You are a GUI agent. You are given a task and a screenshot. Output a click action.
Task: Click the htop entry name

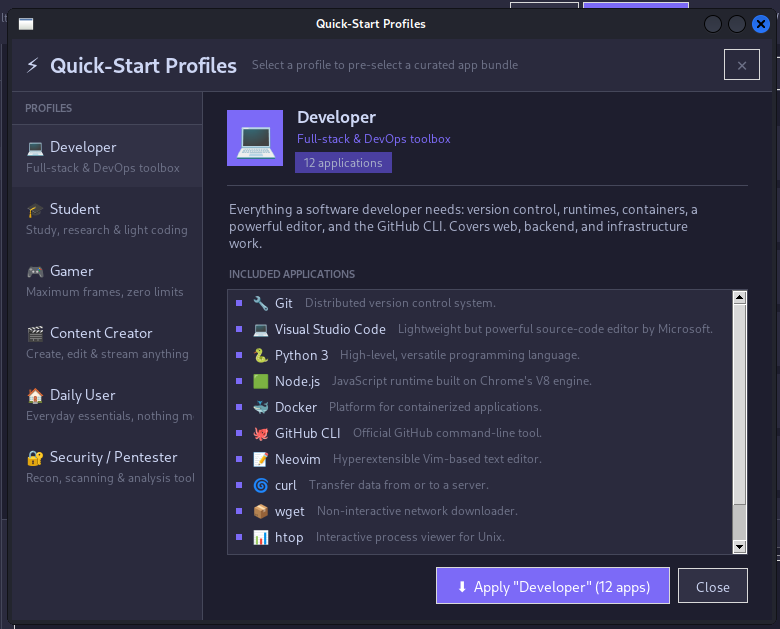pyautogui.click(x=289, y=537)
